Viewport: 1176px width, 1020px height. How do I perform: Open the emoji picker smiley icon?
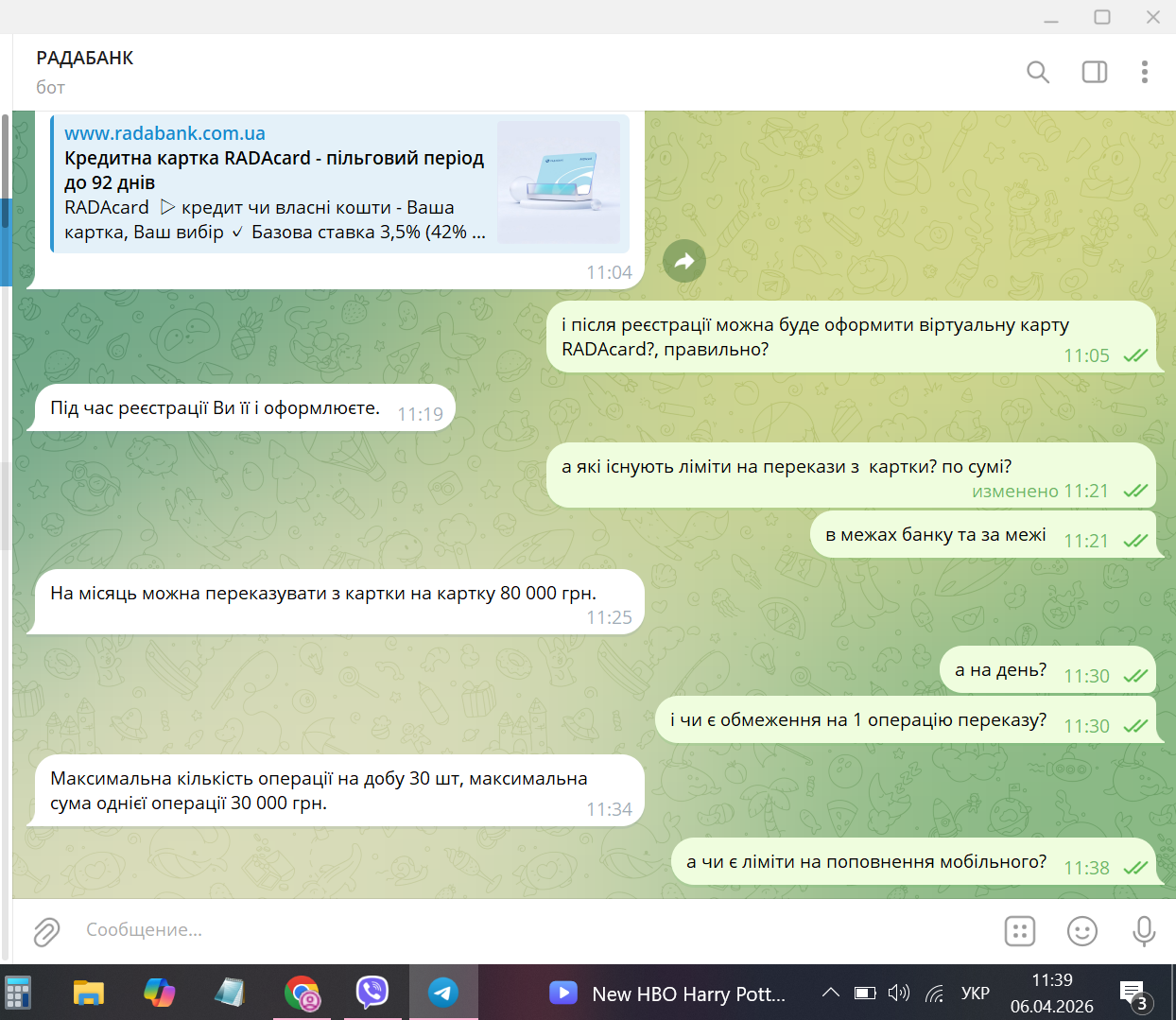(1082, 931)
